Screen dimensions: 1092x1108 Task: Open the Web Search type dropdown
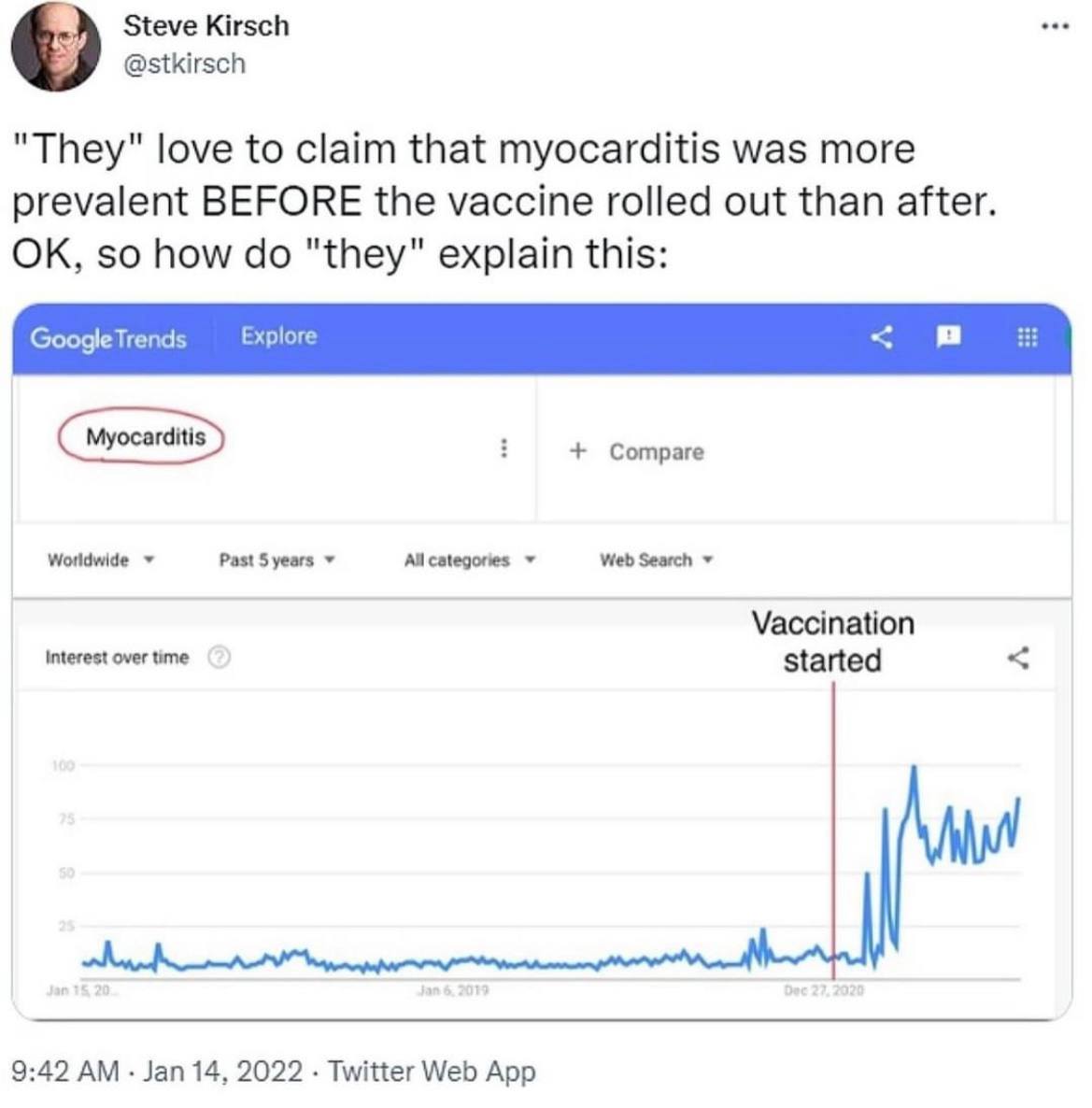click(x=656, y=560)
